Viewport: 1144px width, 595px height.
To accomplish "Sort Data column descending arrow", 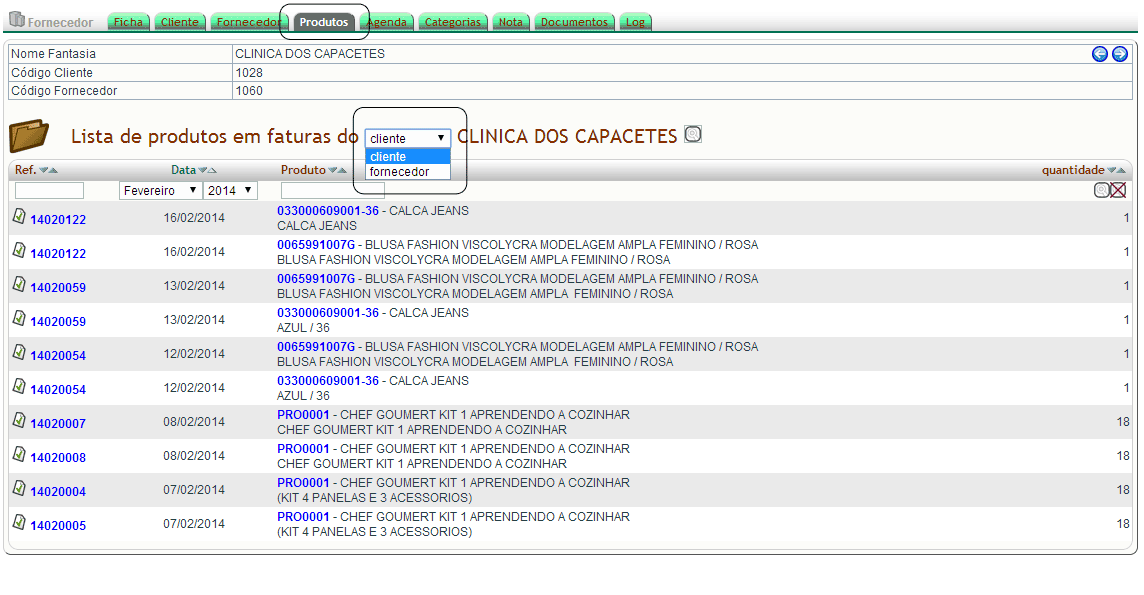I will (203, 170).
